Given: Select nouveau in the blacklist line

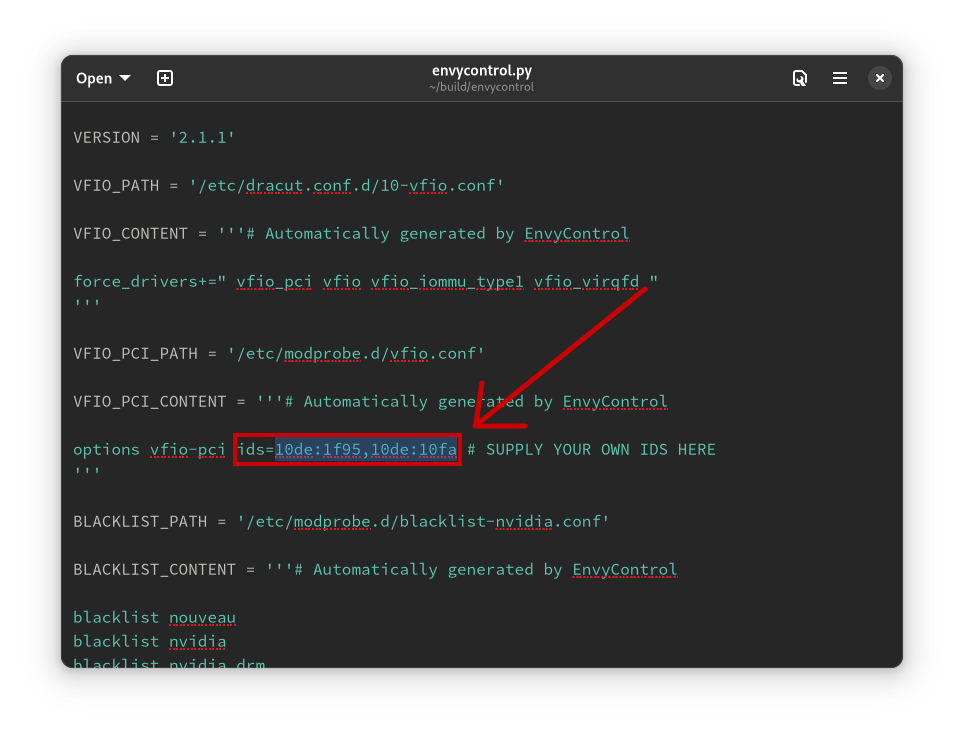Looking at the screenshot, I should [x=202, y=617].
